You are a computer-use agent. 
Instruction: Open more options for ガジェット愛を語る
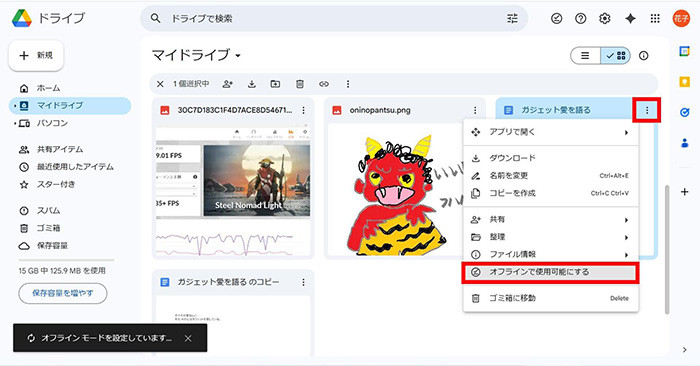pos(647,110)
